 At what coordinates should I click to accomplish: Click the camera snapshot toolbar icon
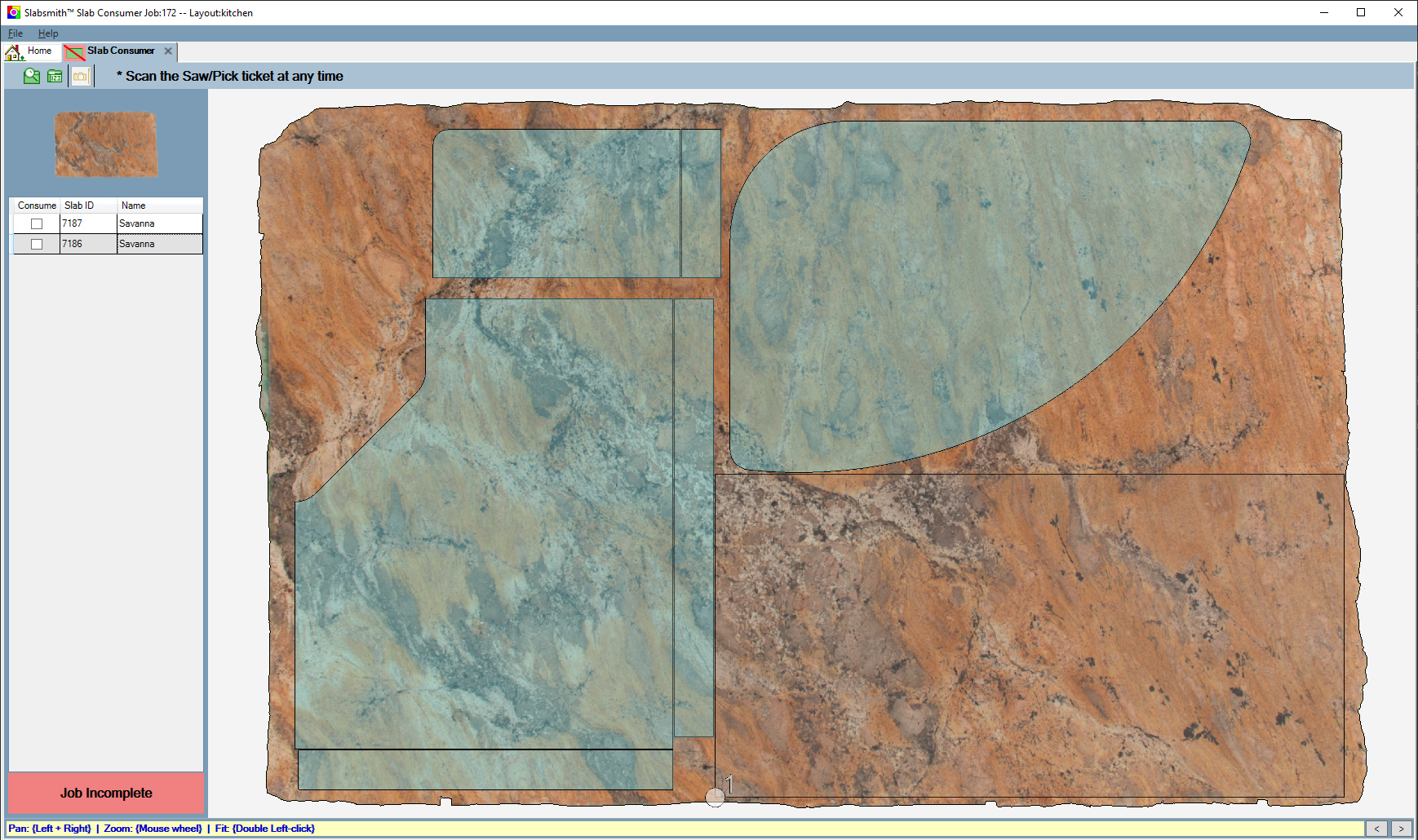tap(80, 76)
